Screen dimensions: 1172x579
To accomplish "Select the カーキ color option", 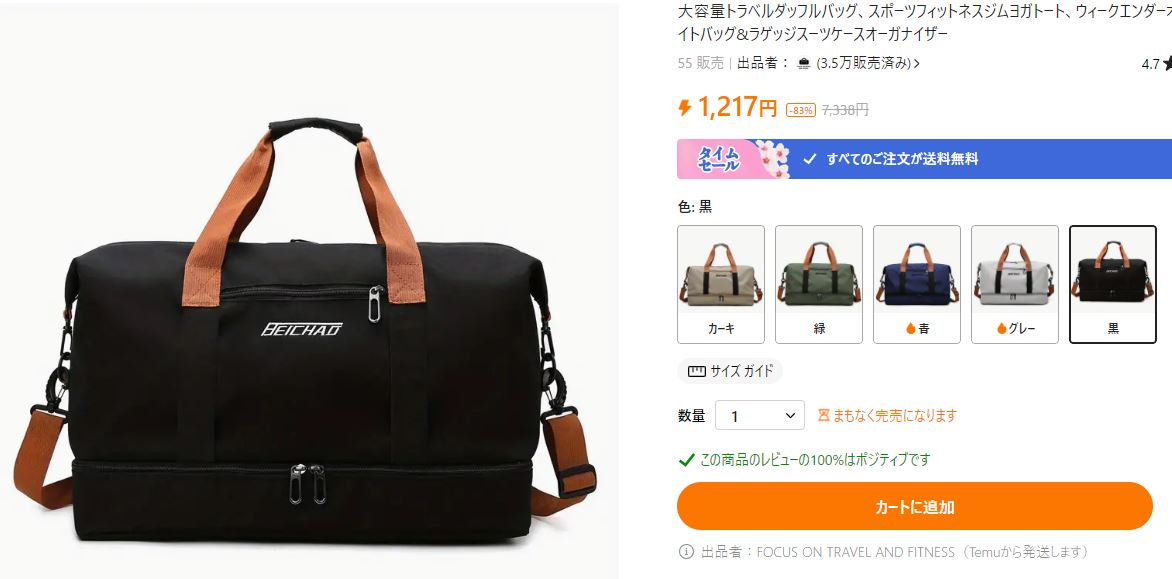I will (721, 285).
